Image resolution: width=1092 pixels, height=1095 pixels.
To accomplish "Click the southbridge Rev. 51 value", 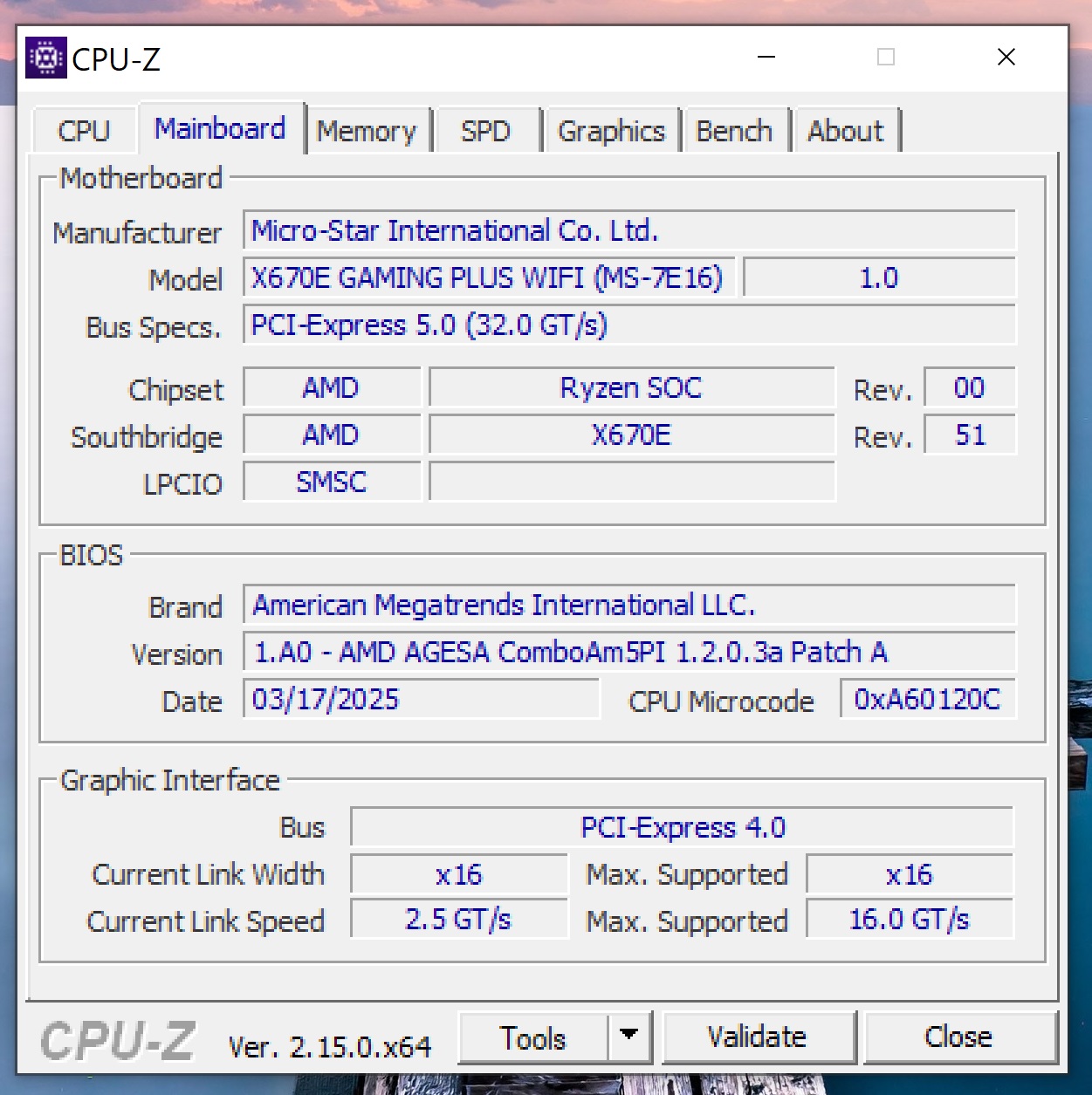I will pos(970,435).
